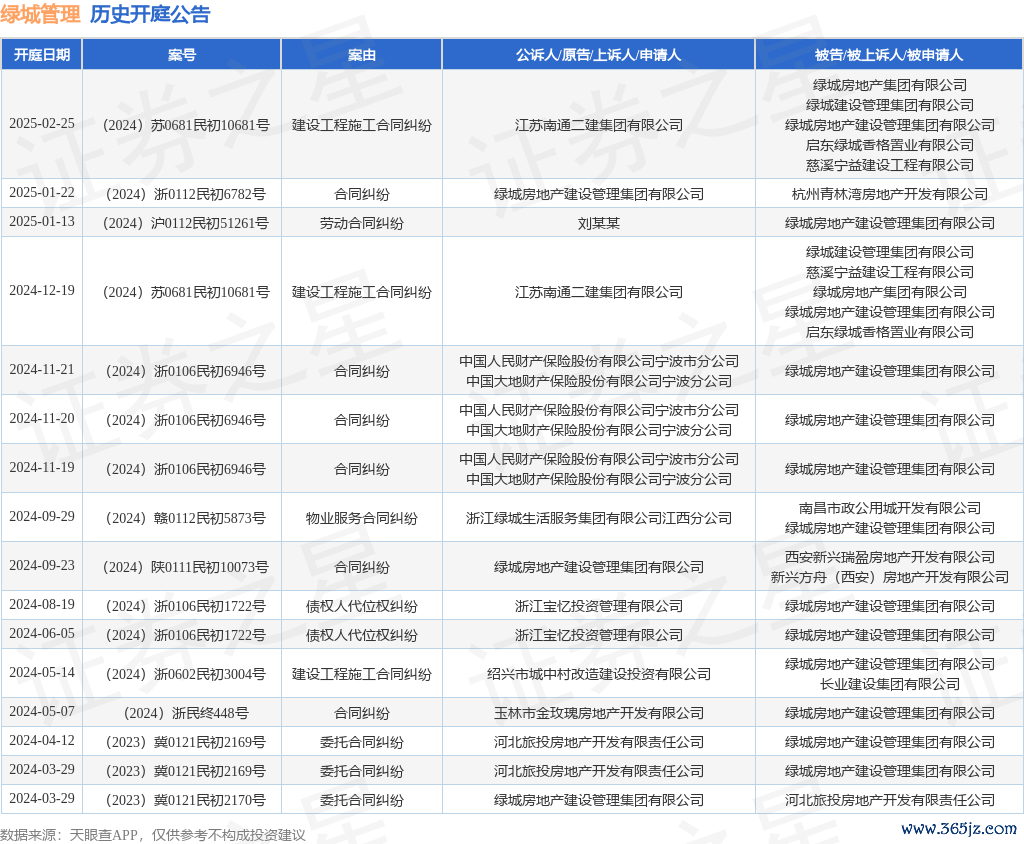This screenshot has width=1024, height=844.
Task: Click the date 2024-05-14
Action: (x=42, y=673)
